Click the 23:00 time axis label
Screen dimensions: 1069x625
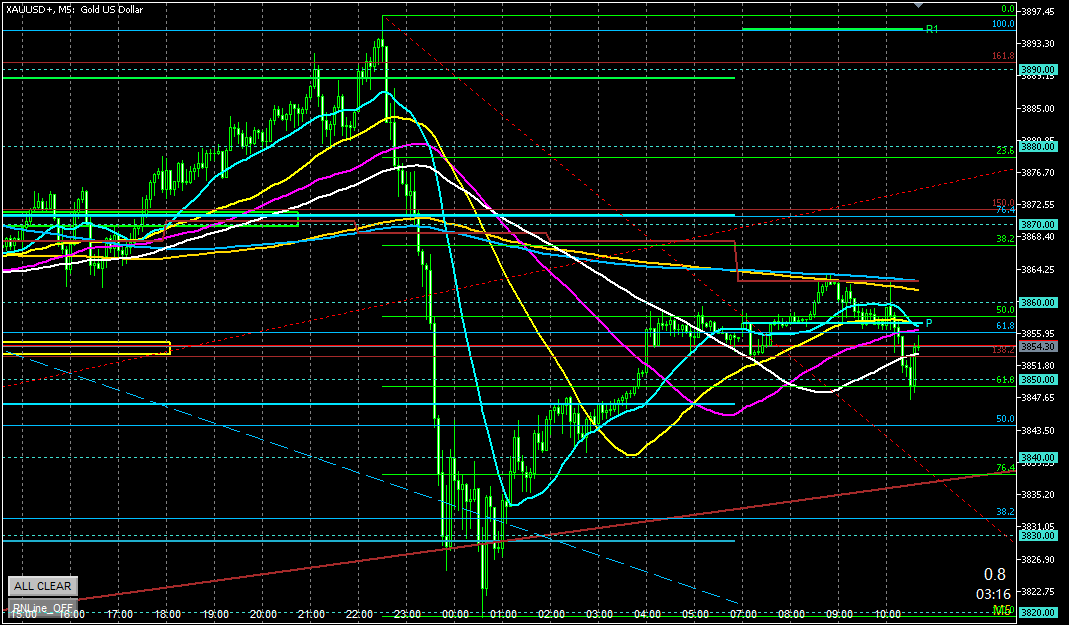pyautogui.click(x=407, y=614)
